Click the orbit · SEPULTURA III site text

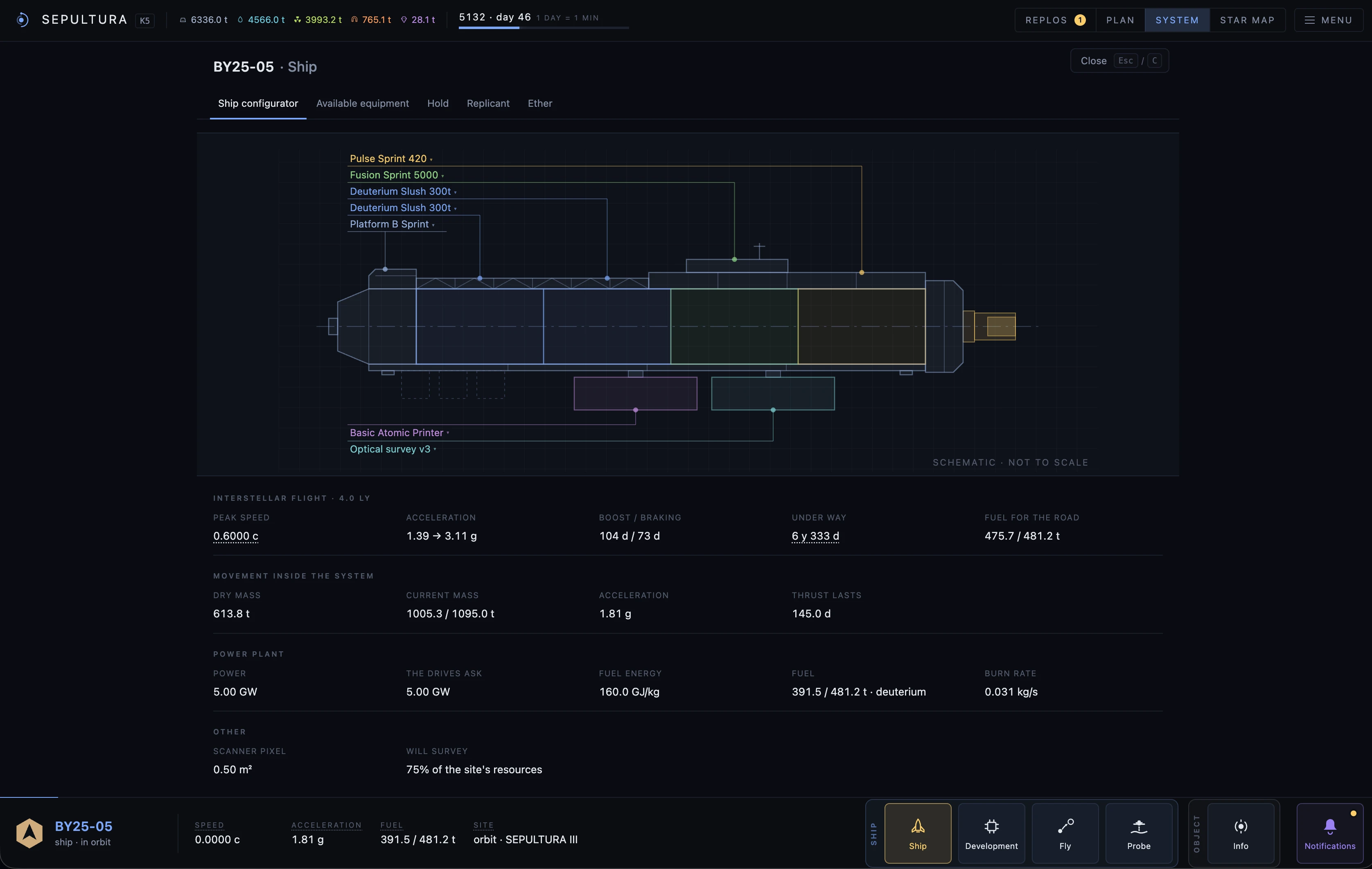(525, 840)
